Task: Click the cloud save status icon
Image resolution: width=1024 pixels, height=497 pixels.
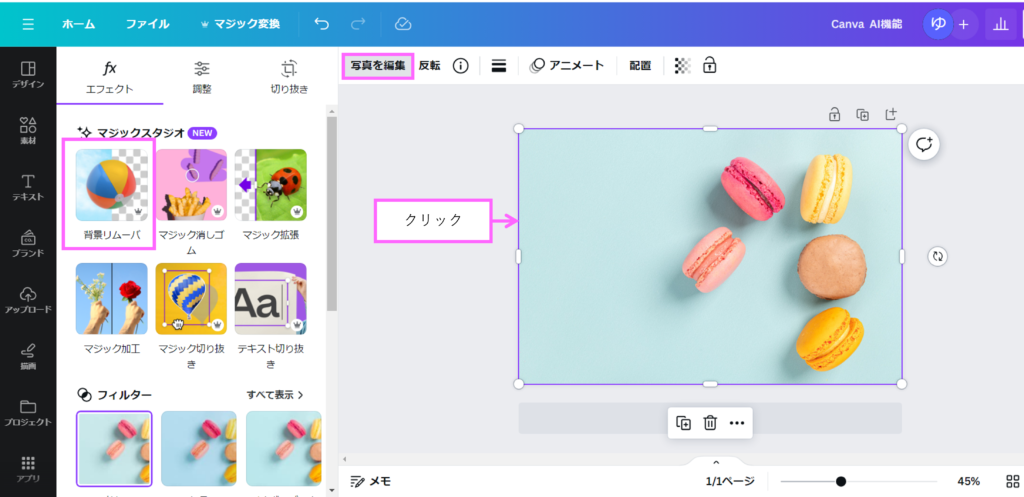Action: (403, 24)
